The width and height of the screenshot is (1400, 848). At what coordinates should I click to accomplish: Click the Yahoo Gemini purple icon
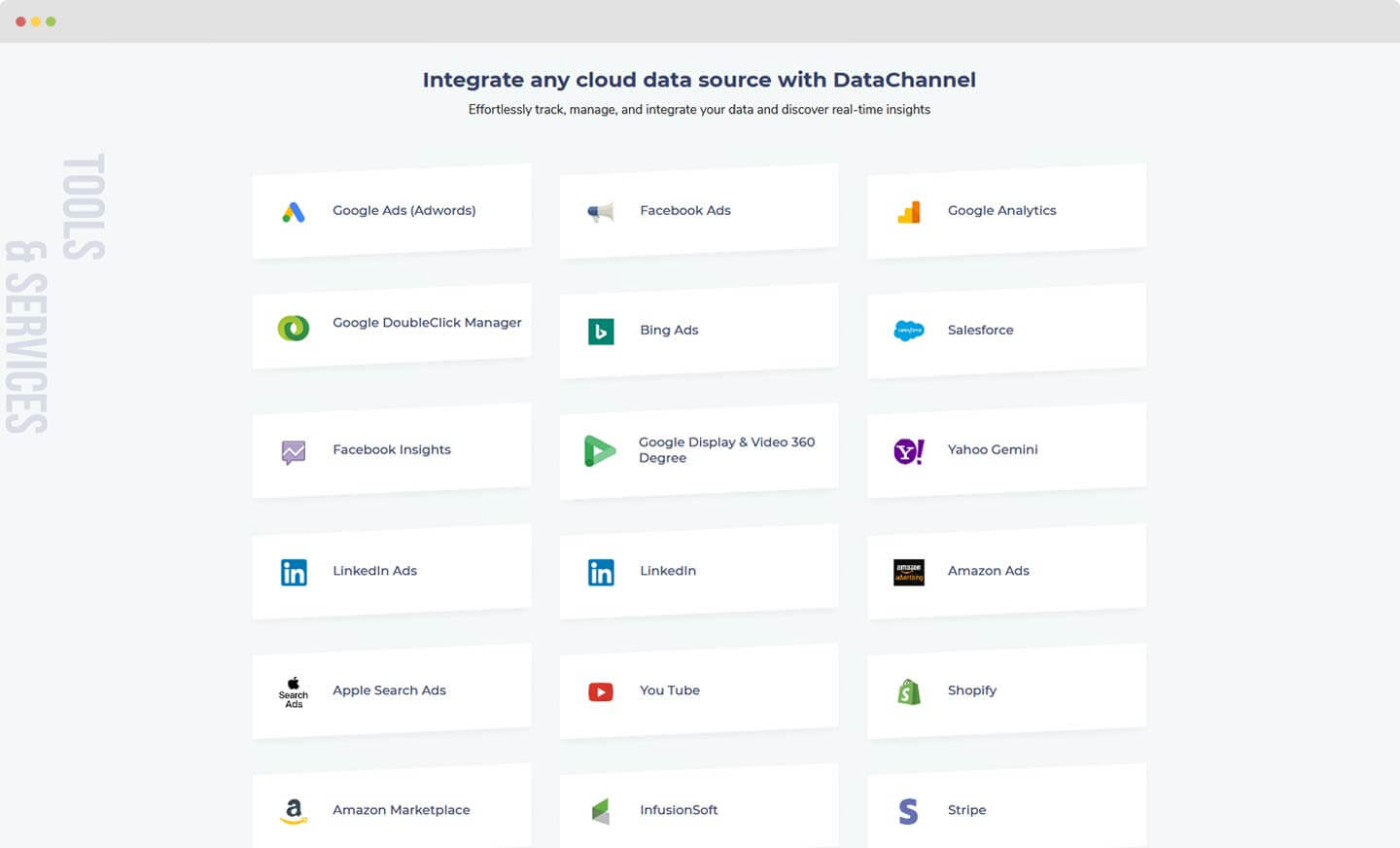909,451
